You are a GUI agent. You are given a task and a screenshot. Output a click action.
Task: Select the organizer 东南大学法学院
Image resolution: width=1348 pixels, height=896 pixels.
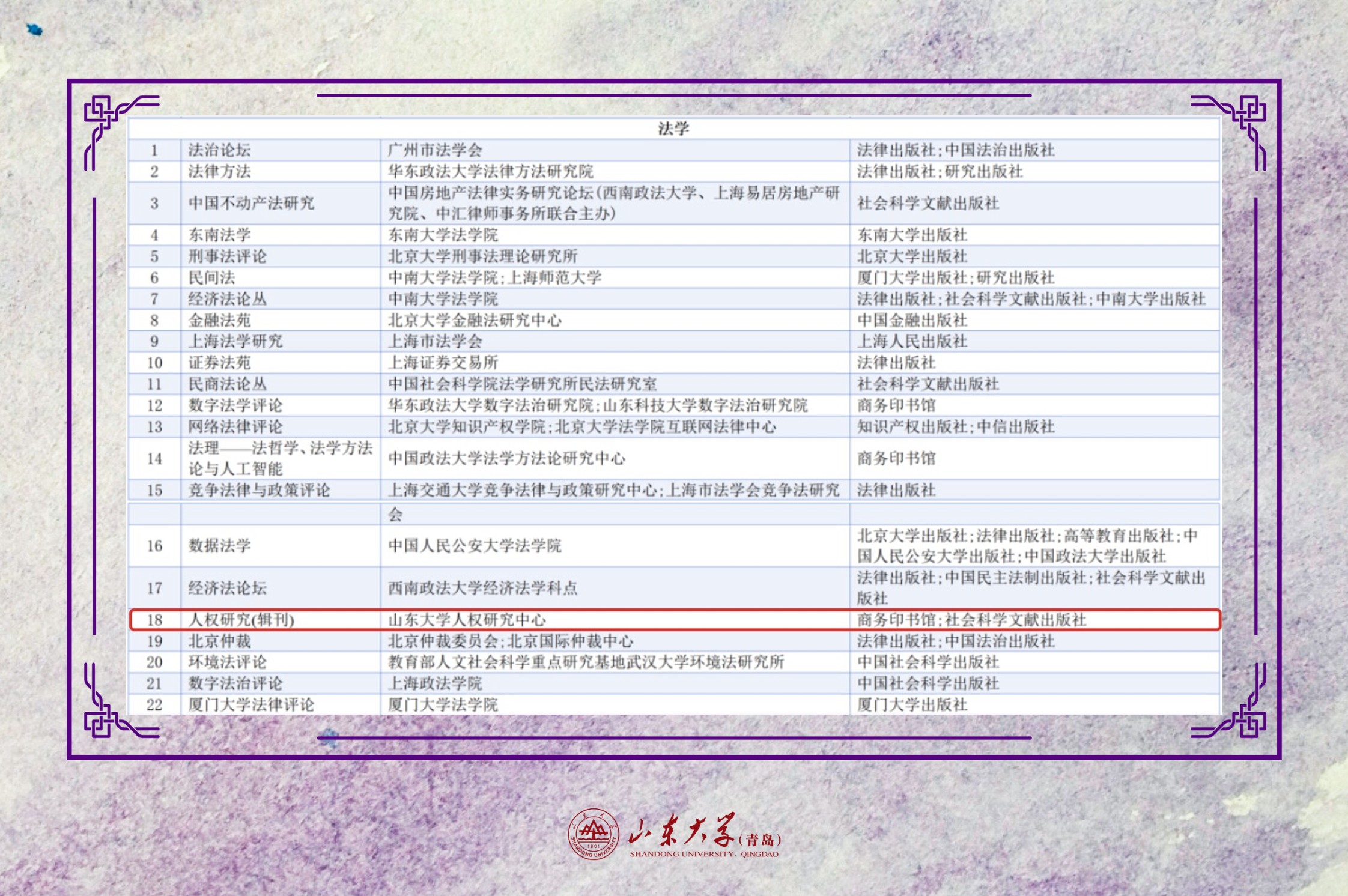point(443,235)
